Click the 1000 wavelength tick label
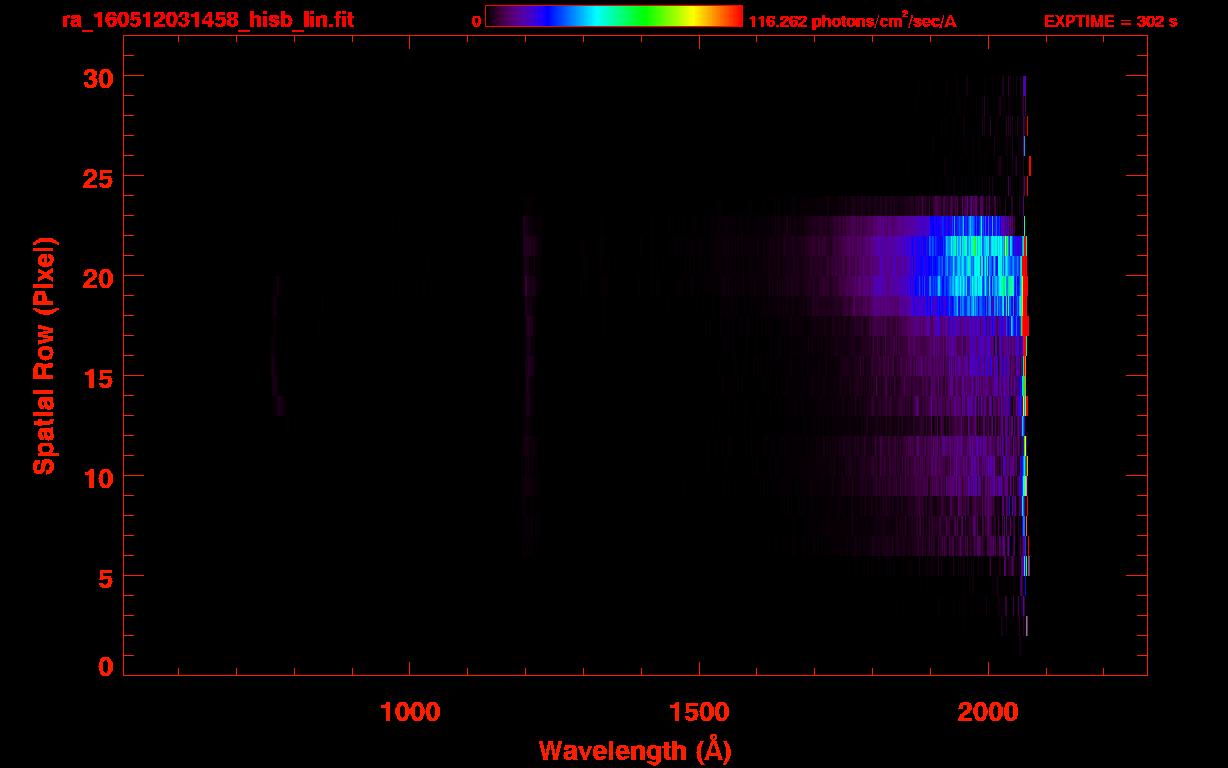This screenshot has width=1228, height=768. point(410,711)
